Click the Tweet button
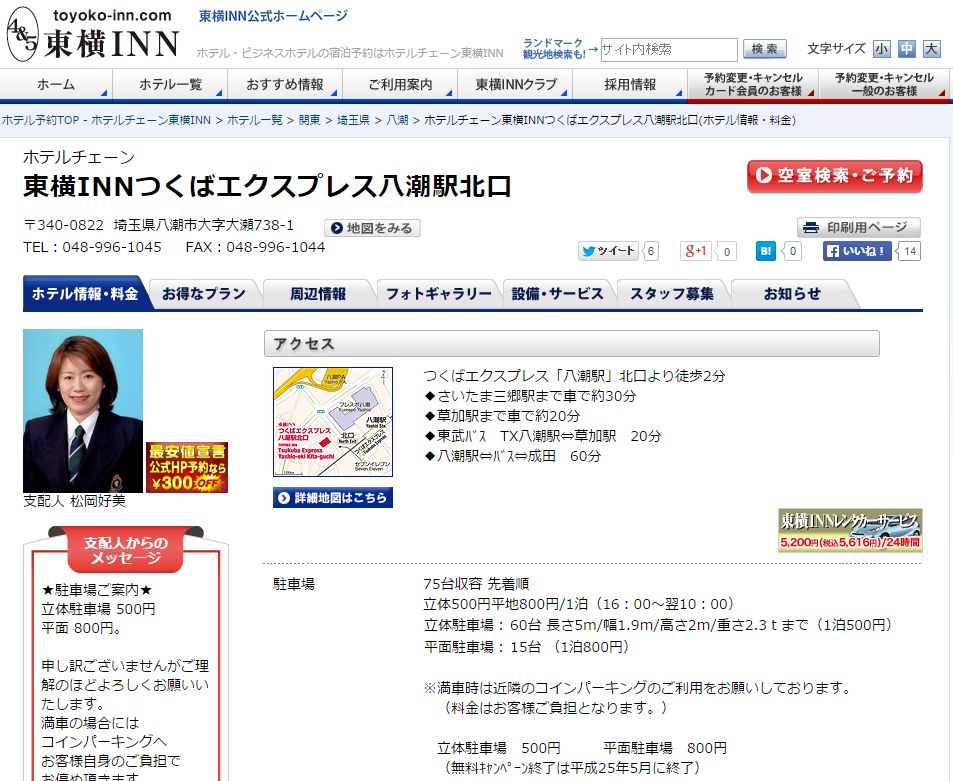The width and height of the screenshot is (953, 781). pos(608,250)
